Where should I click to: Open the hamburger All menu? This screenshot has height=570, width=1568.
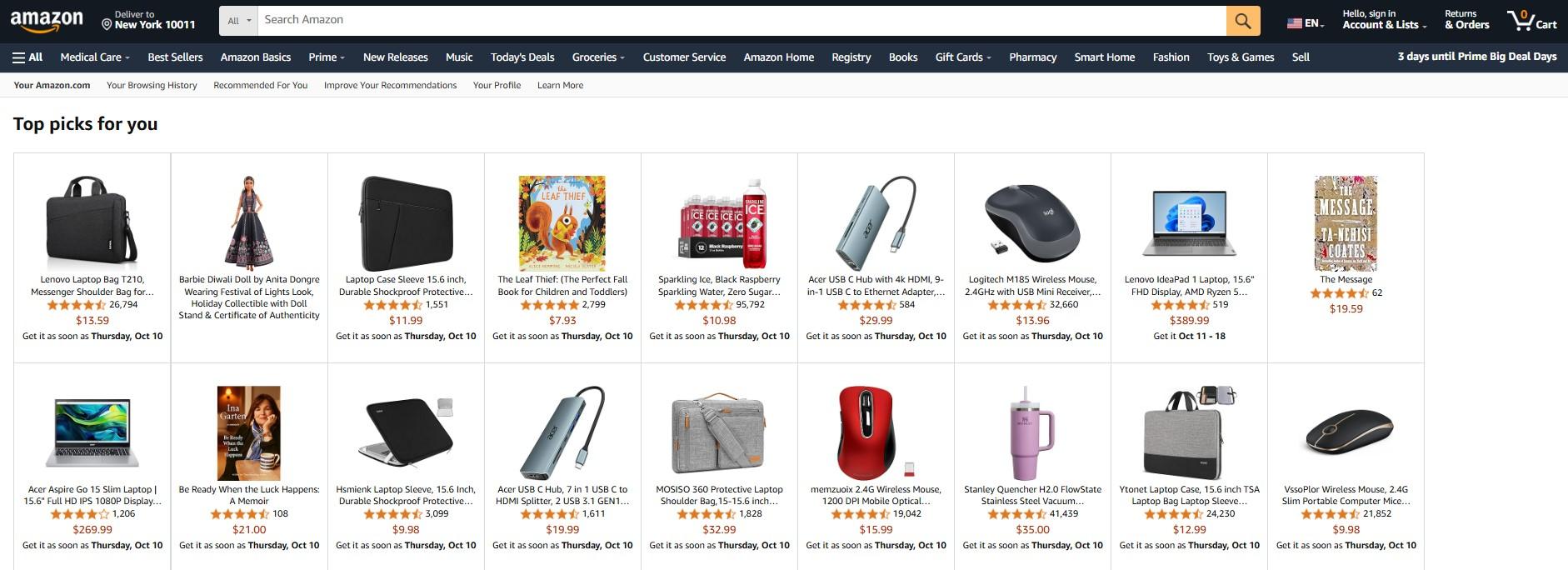pyautogui.click(x=27, y=57)
